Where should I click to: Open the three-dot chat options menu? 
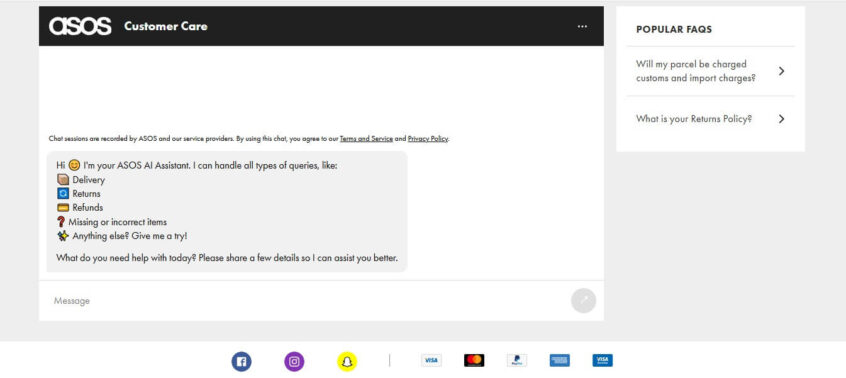582,26
